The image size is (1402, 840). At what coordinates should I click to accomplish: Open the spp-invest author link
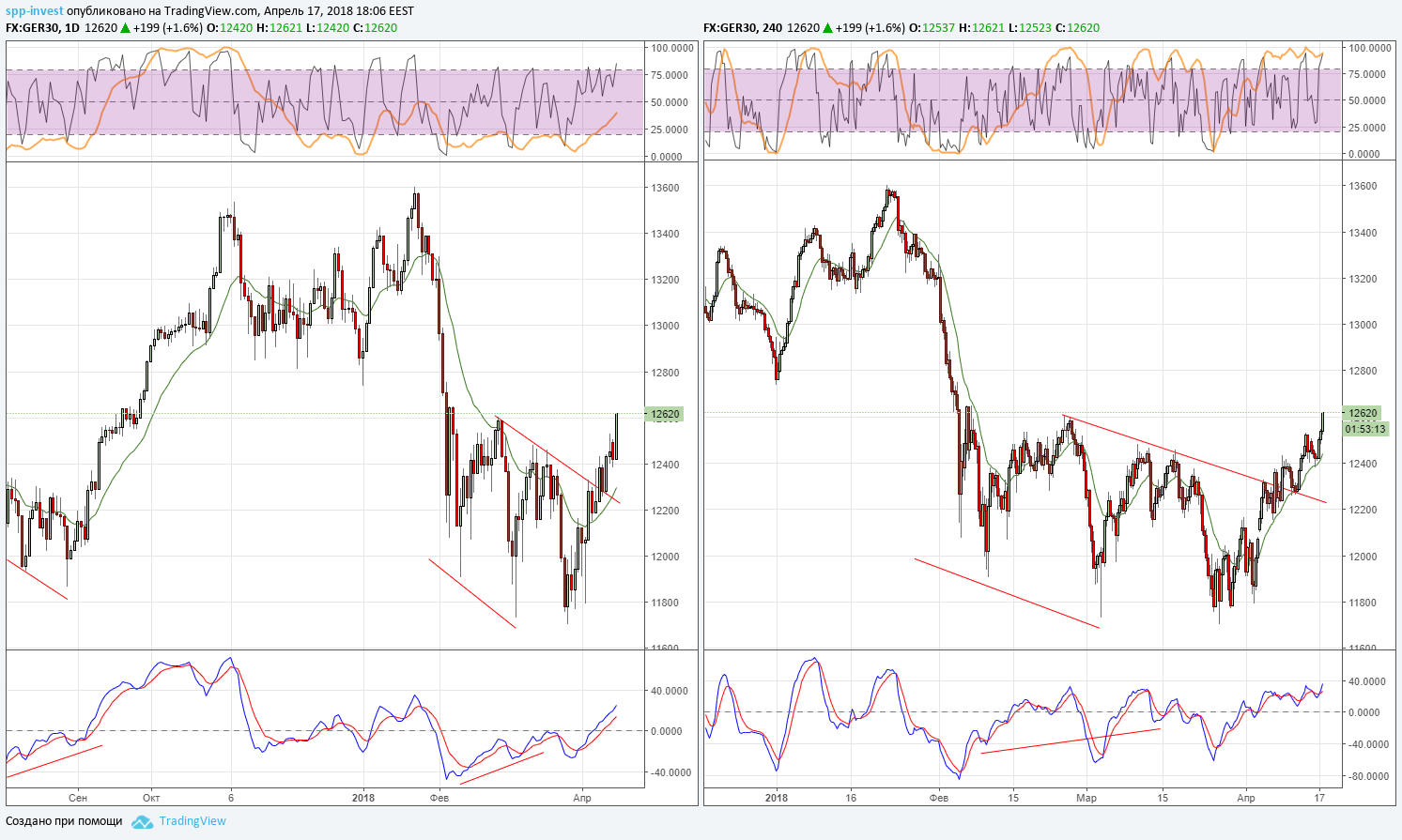35,11
